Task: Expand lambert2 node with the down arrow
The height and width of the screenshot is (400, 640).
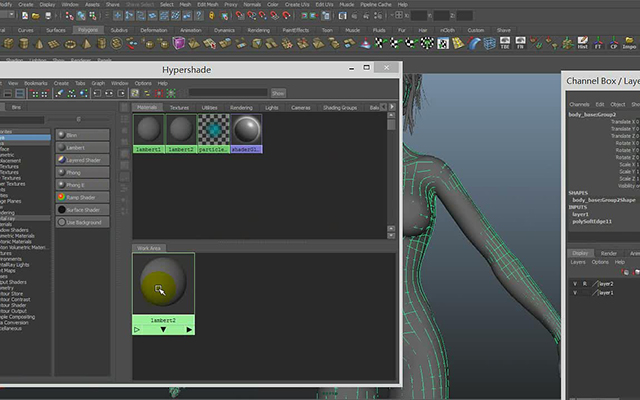Action: 163,329
